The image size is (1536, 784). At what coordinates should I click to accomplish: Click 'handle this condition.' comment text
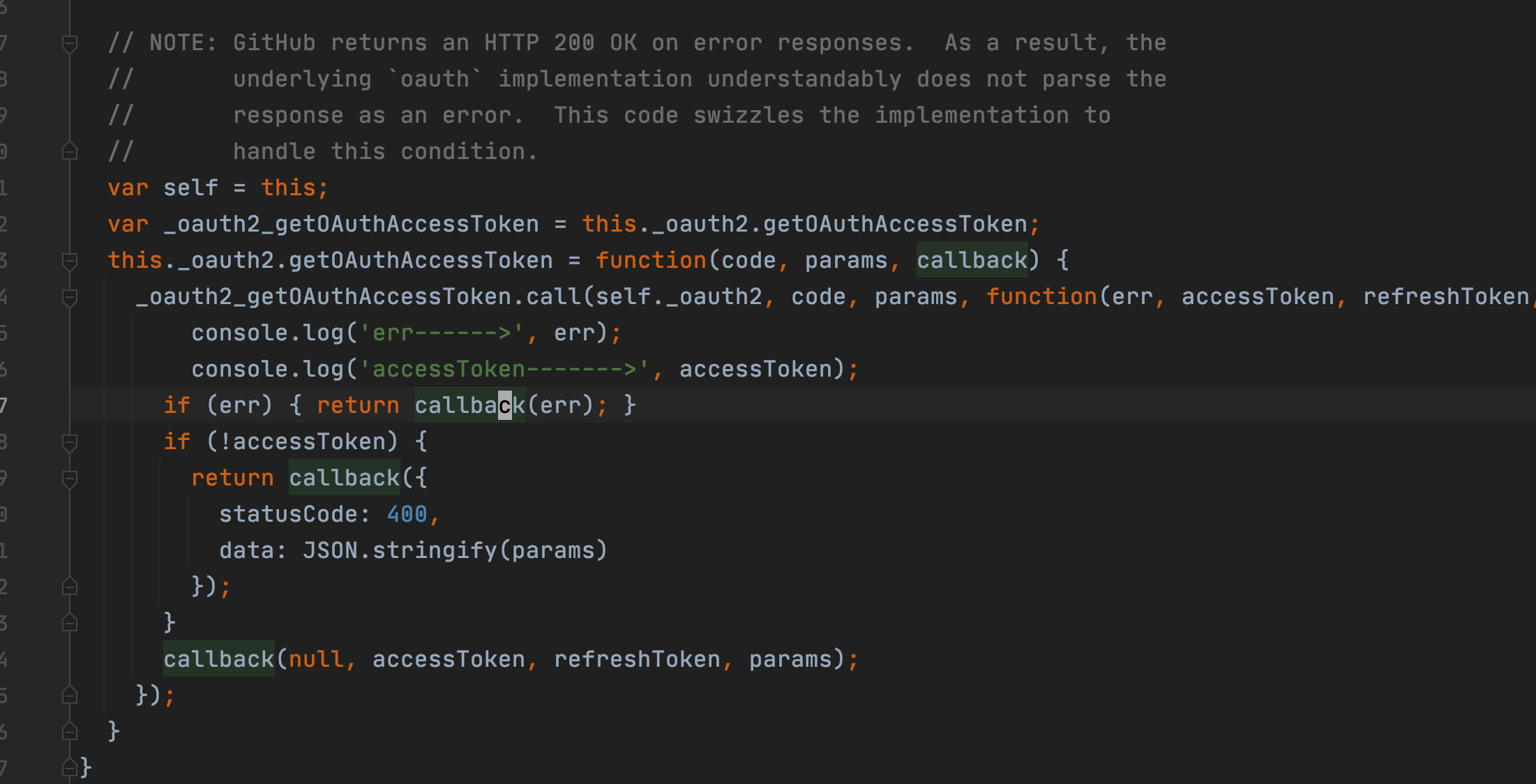pos(386,151)
